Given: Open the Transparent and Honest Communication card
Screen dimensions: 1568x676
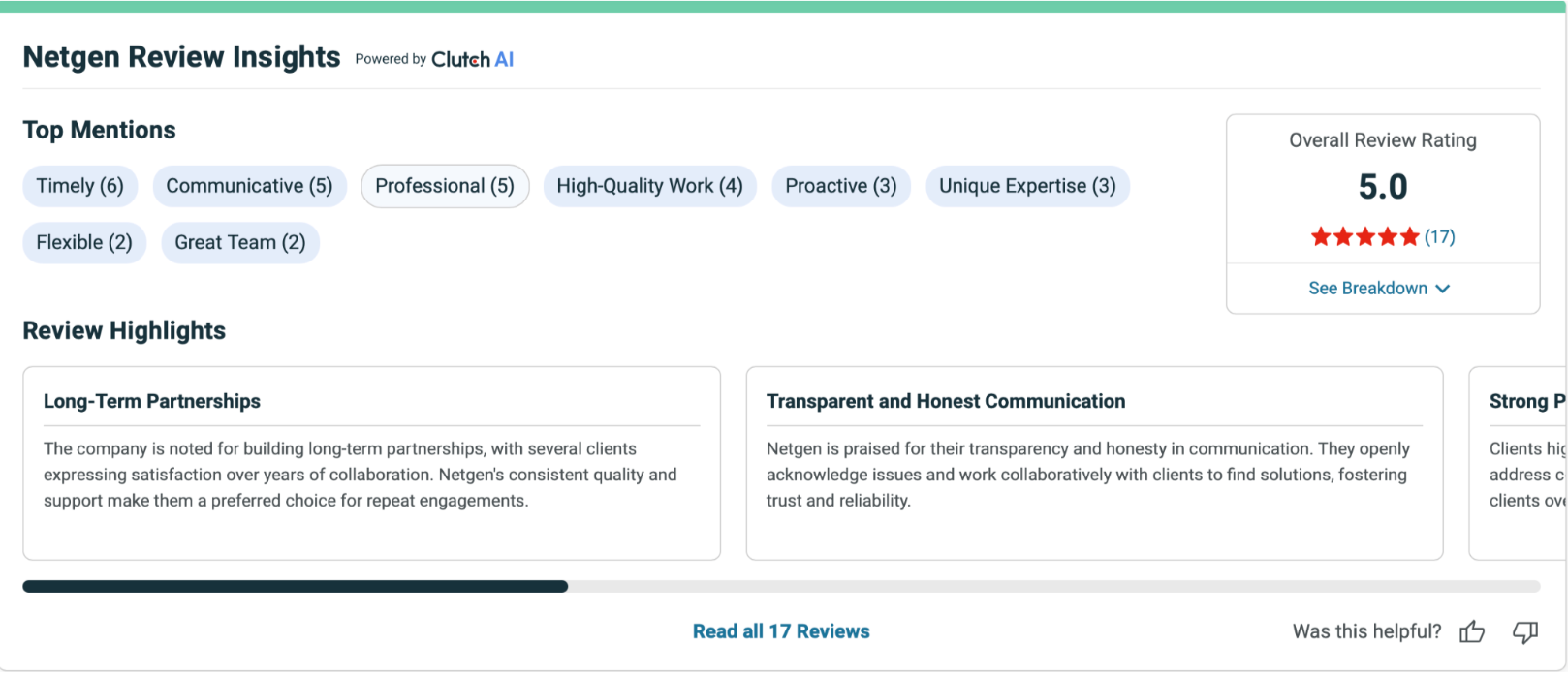Looking at the screenshot, I should [1094, 463].
